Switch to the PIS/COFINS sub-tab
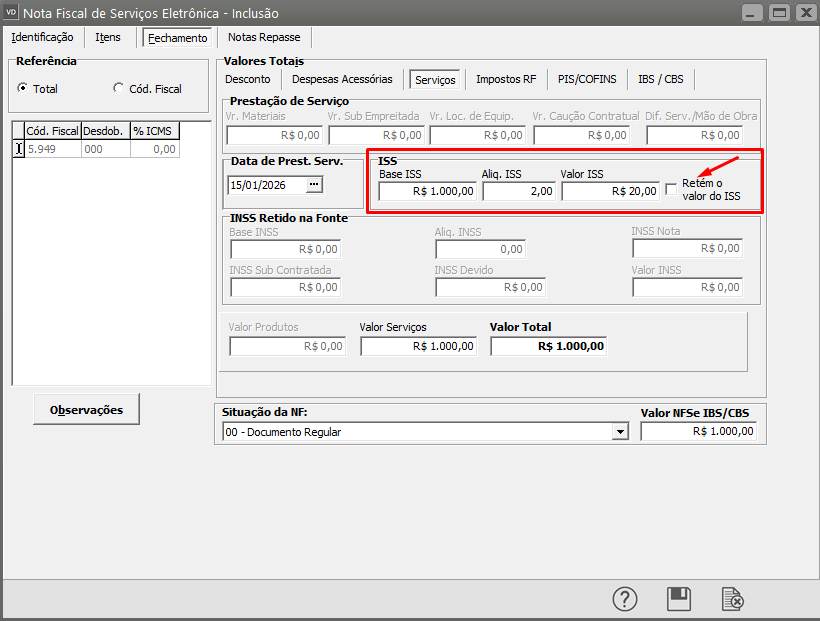 coord(587,79)
